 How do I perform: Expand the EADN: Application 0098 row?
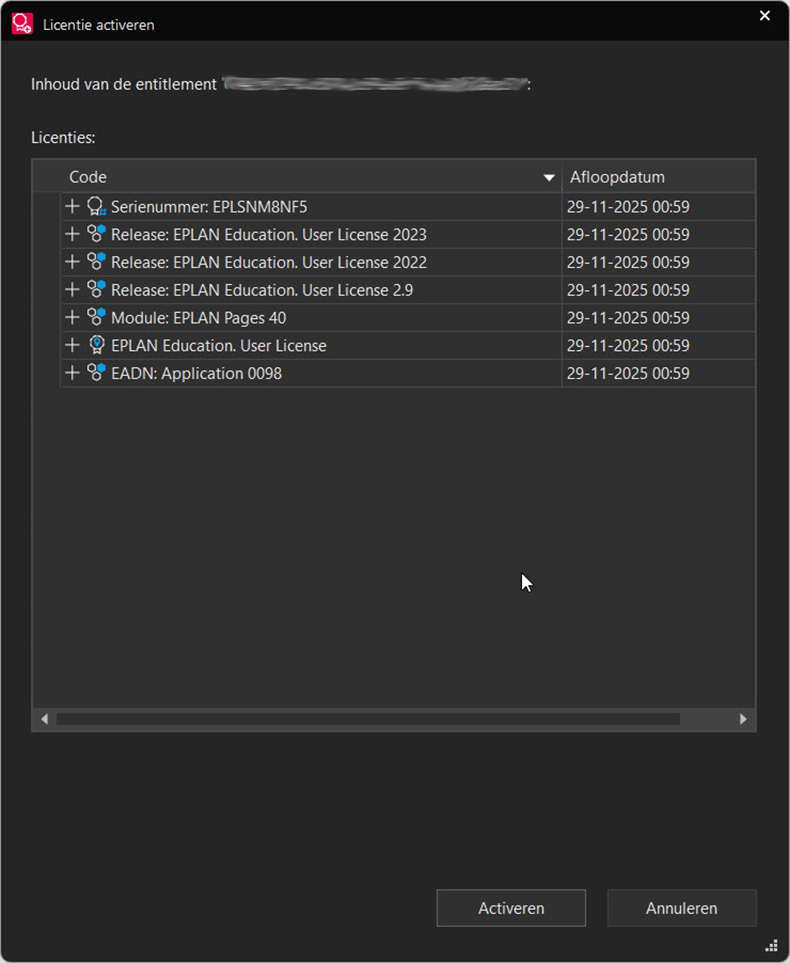(x=72, y=373)
